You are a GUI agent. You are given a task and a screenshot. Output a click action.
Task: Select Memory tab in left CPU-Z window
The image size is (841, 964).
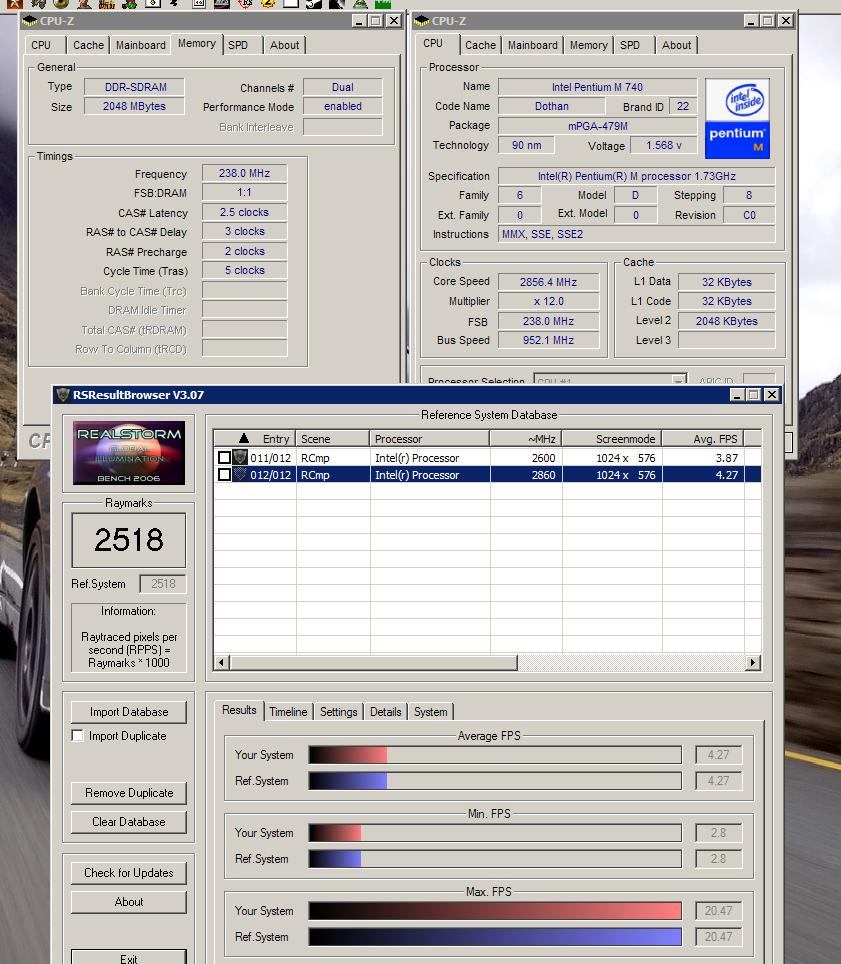[x=197, y=43]
